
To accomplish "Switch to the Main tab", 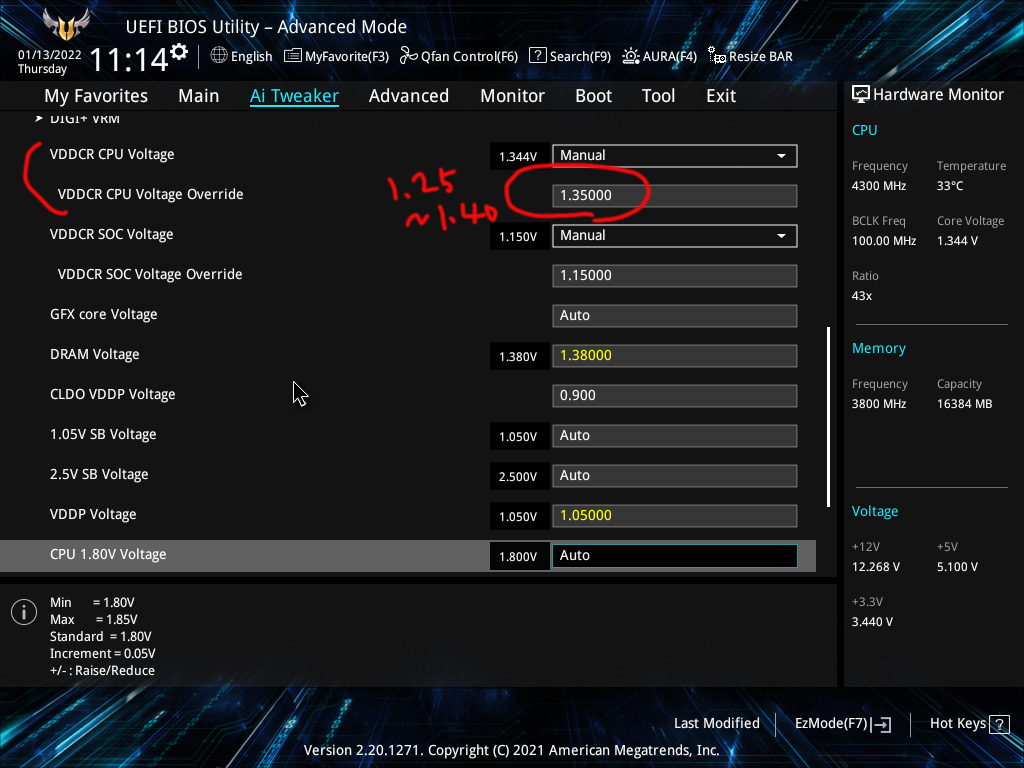I will point(199,96).
